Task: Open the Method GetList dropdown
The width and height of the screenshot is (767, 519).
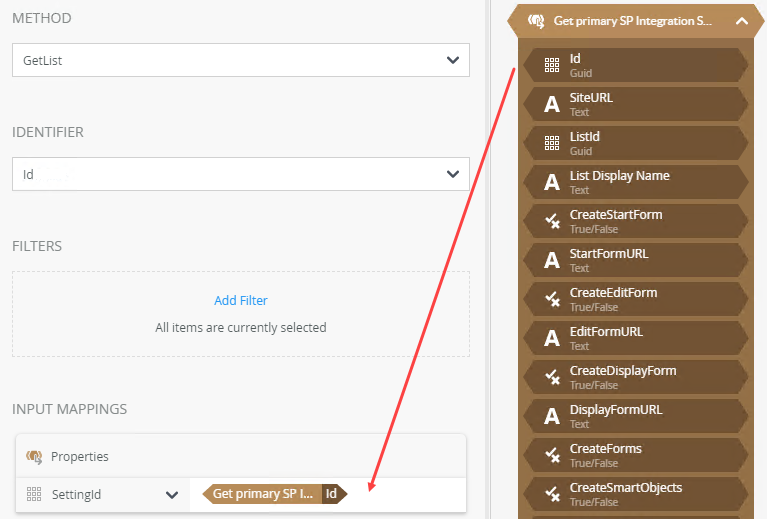Action: click(x=241, y=60)
